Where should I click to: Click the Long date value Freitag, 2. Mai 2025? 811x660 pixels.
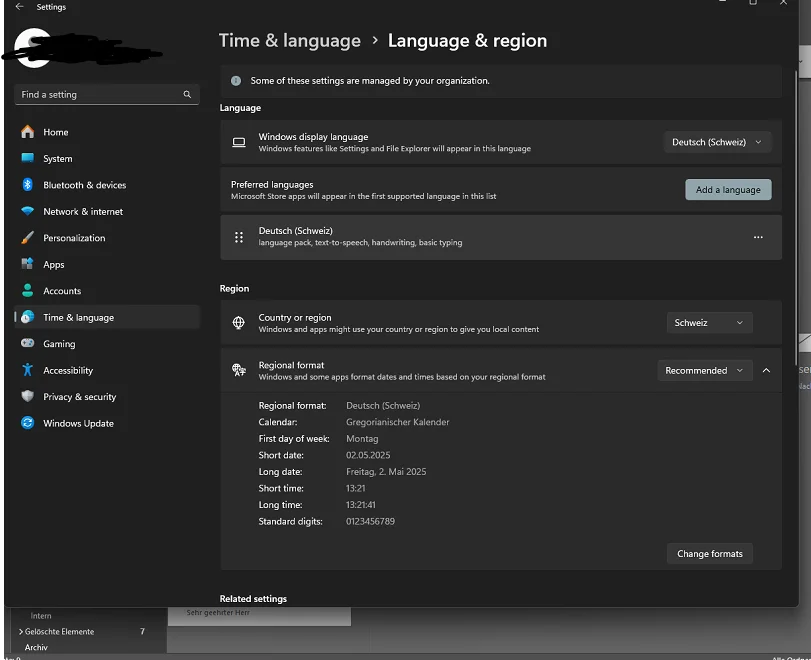(x=386, y=472)
